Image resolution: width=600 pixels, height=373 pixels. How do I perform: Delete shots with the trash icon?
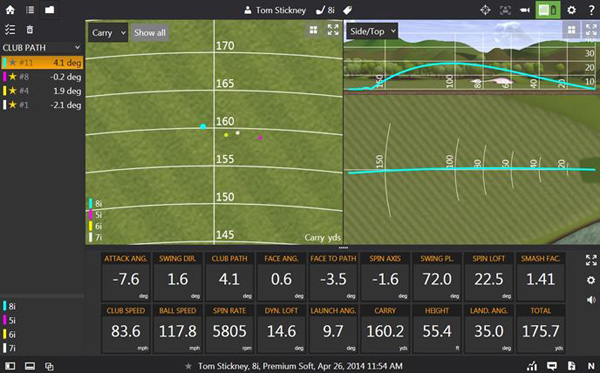(30, 29)
